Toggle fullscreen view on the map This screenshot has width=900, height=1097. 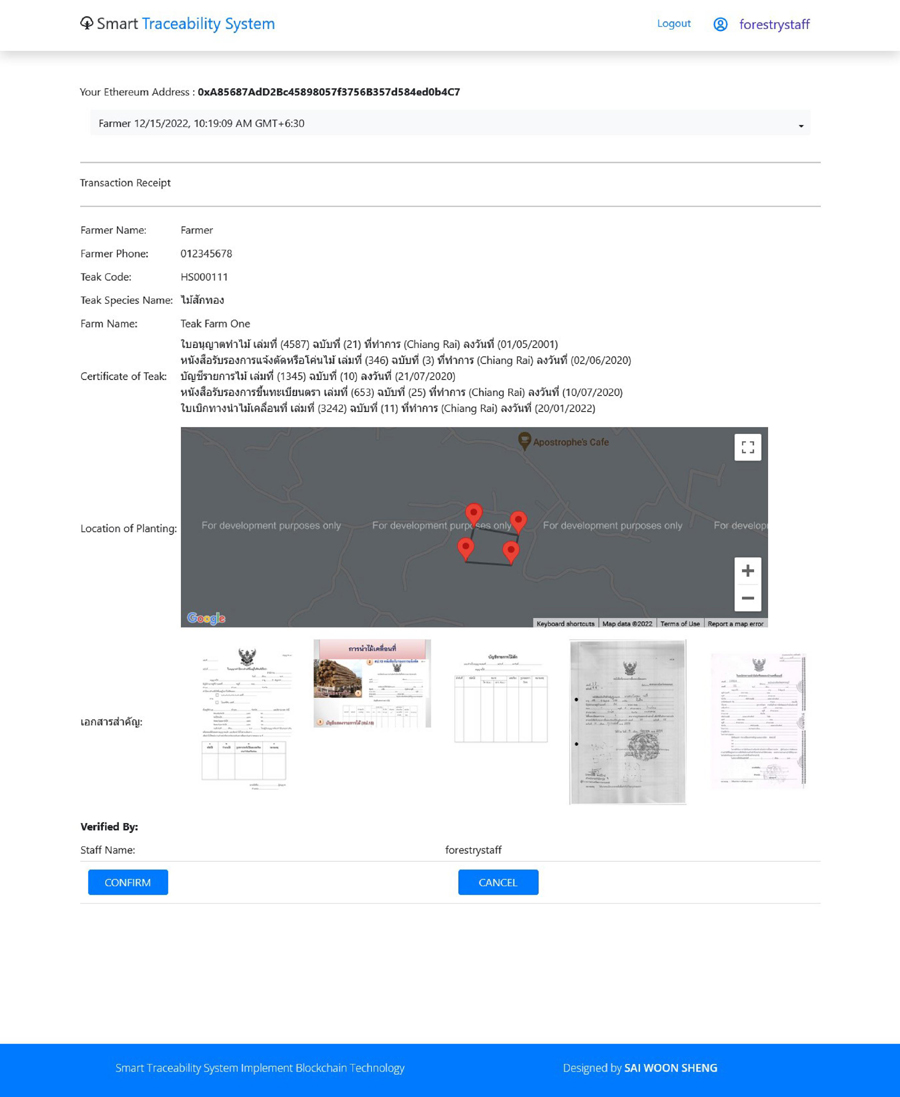coord(747,447)
